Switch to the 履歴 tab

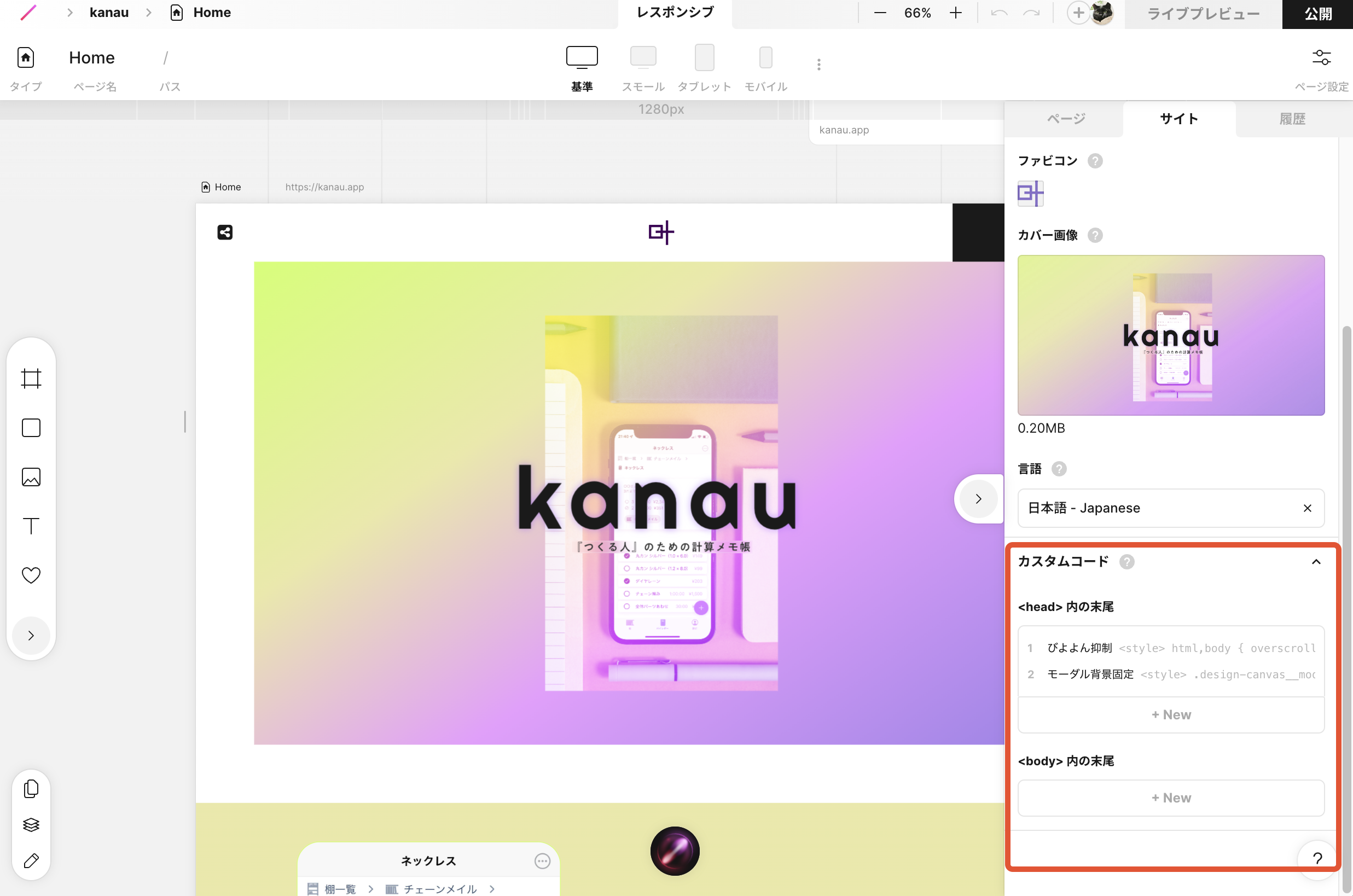point(1292,119)
